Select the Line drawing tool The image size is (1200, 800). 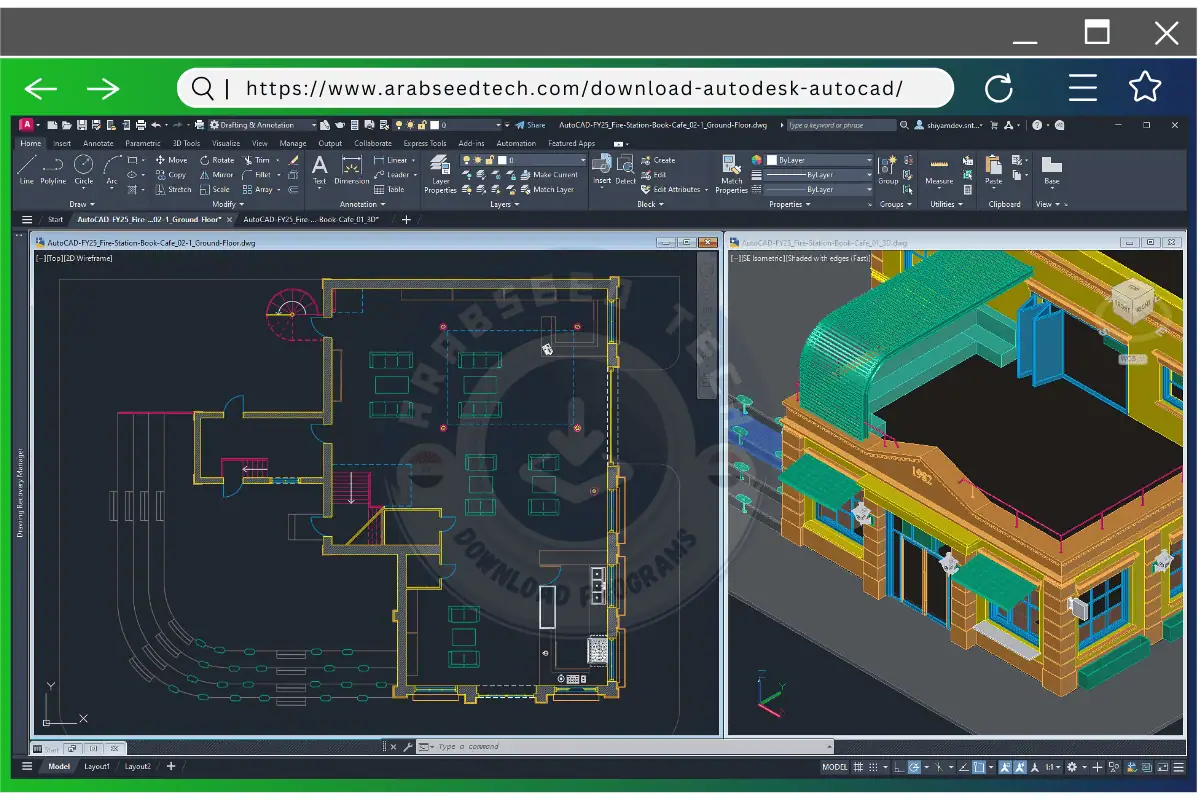(x=27, y=170)
